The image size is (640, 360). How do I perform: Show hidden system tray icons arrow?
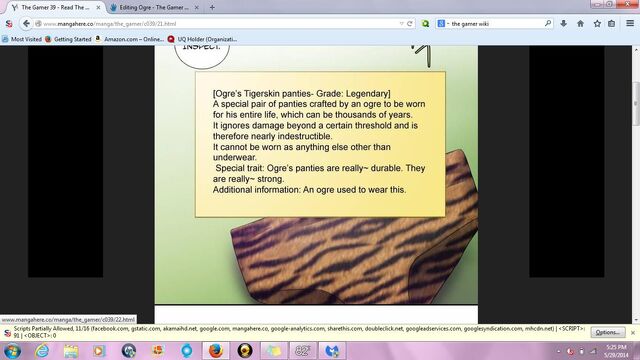558,351
